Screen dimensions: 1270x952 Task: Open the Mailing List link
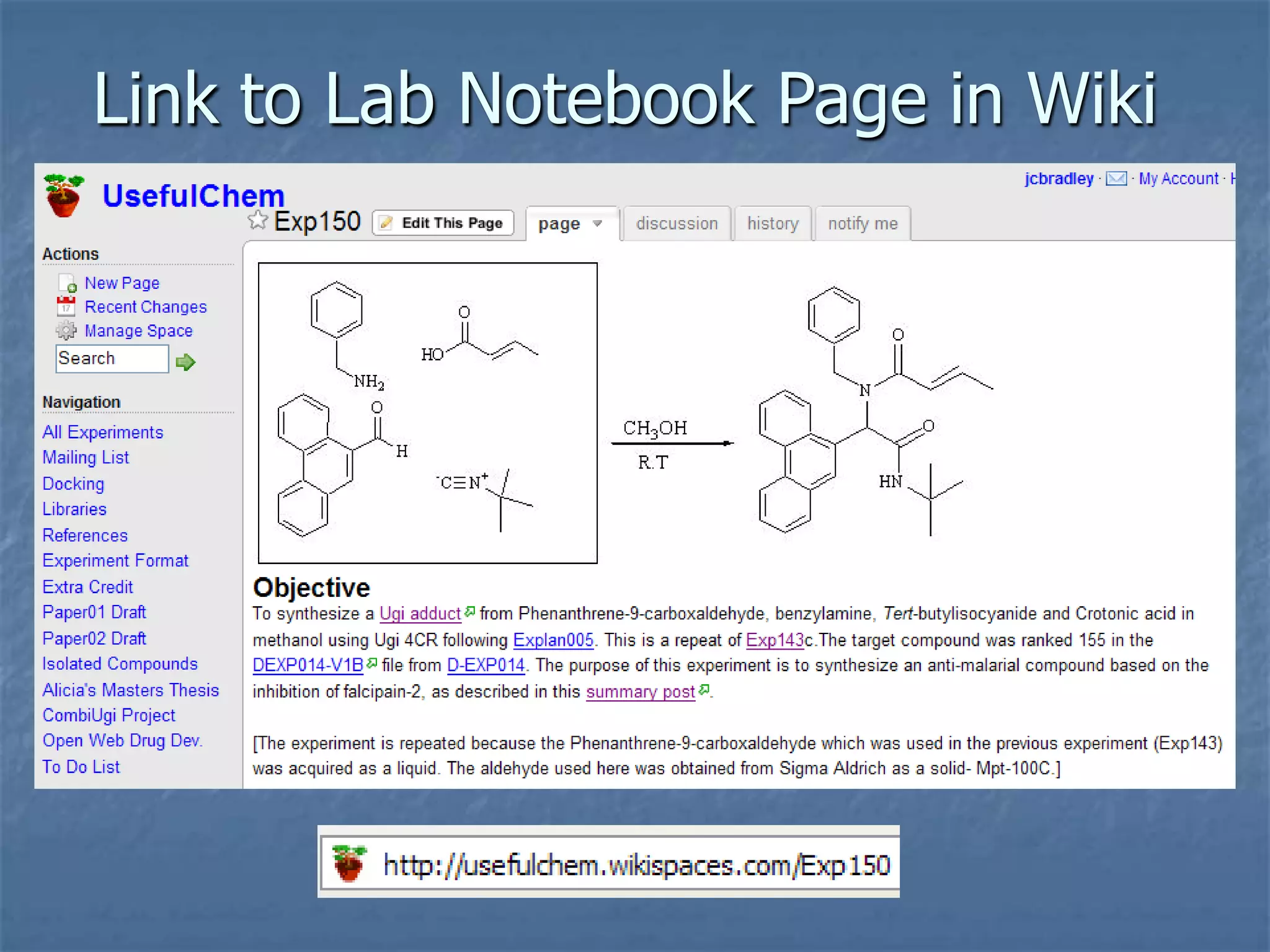pyautogui.click(x=86, y=457)
